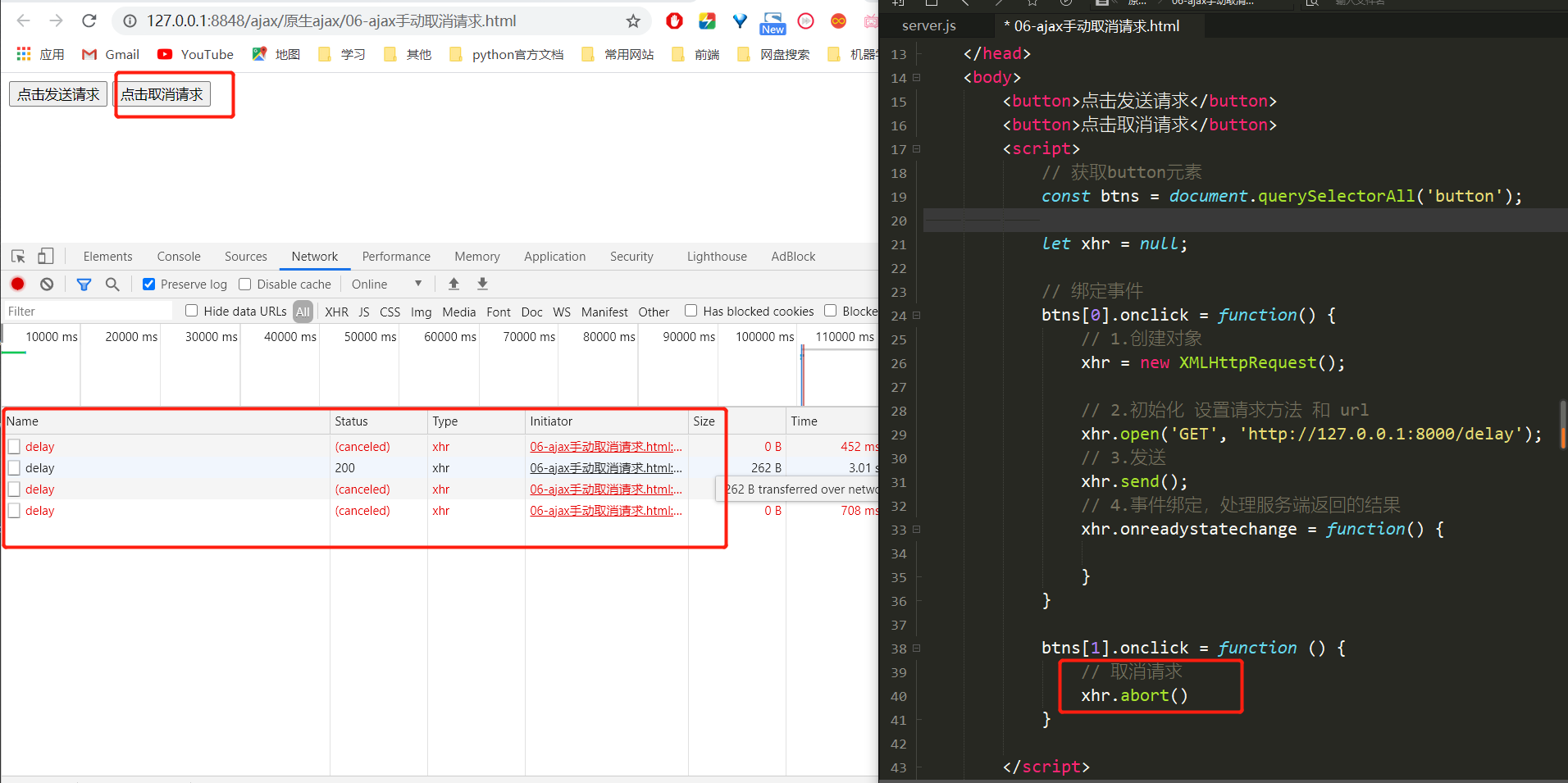Sort requests by Status column header
1568x783 pixels.
(379, 421)
